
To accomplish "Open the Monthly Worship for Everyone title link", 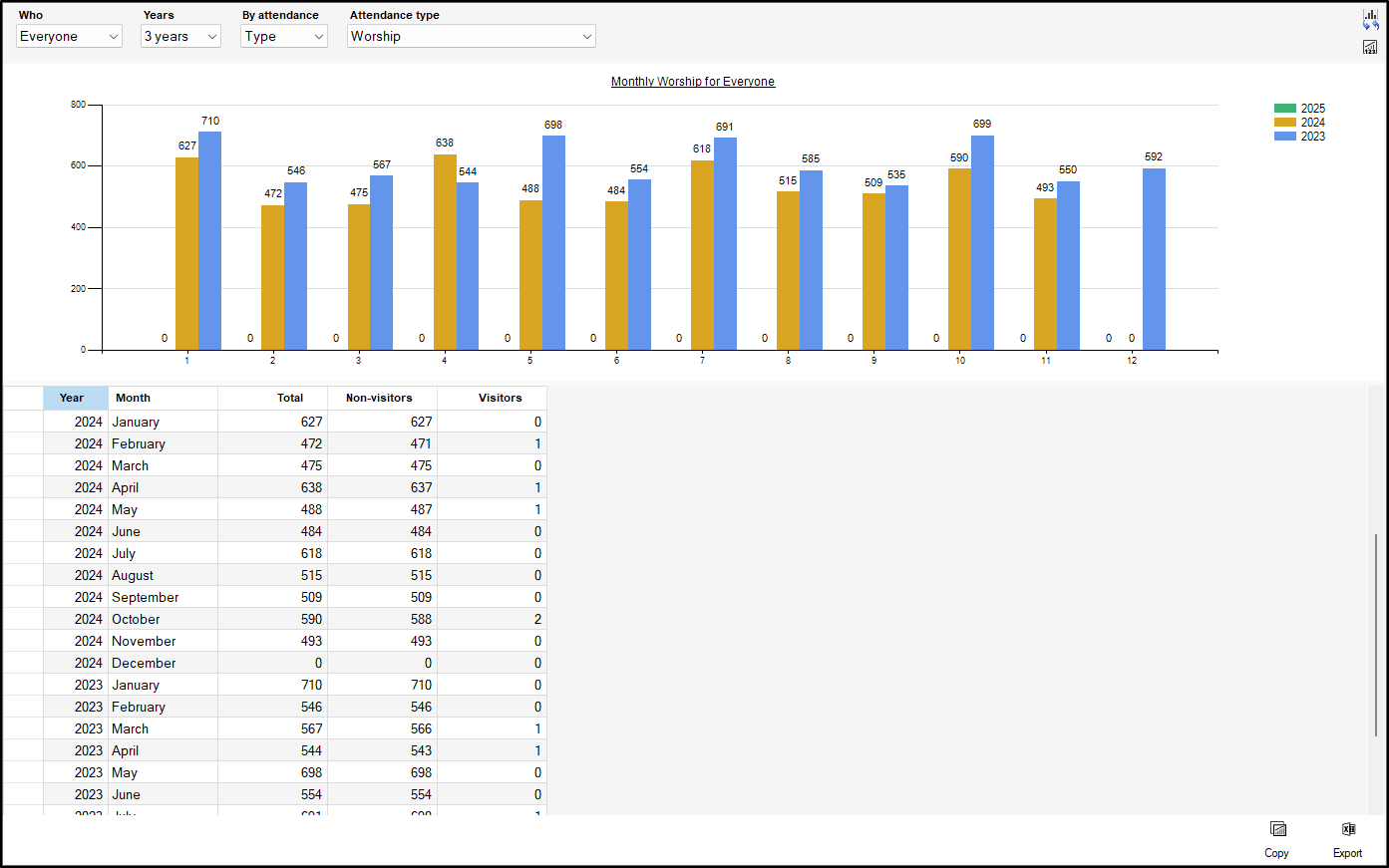I will [x=693, y=81].
